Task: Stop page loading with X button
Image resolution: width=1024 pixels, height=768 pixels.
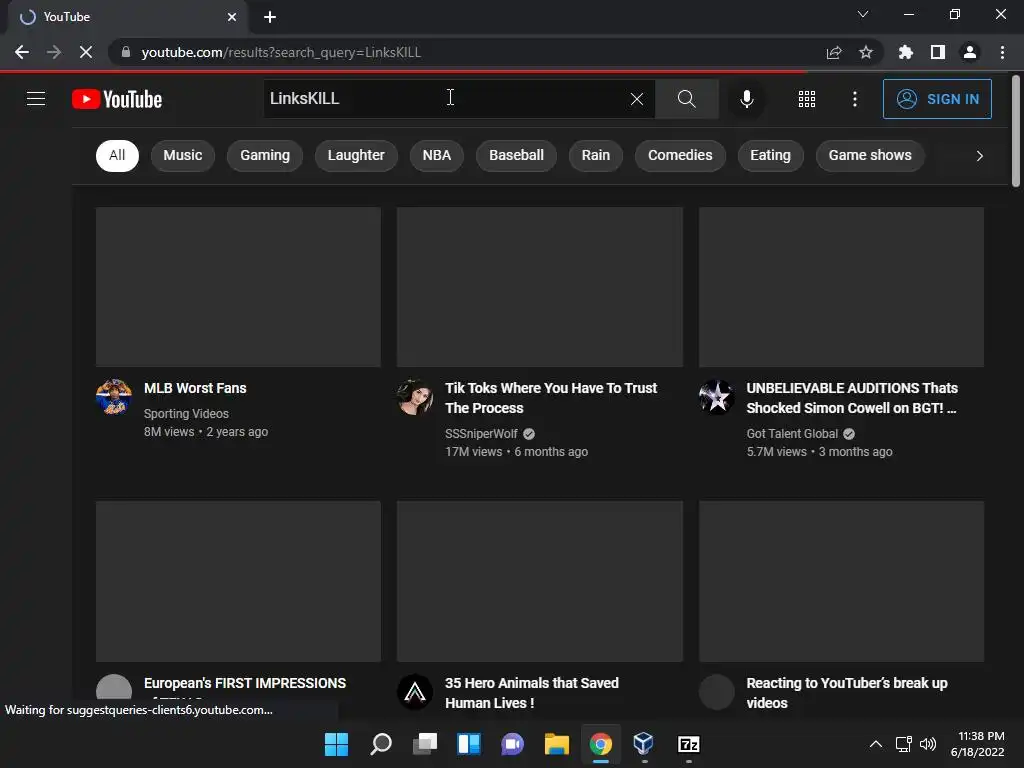Action: pos(86,52)
